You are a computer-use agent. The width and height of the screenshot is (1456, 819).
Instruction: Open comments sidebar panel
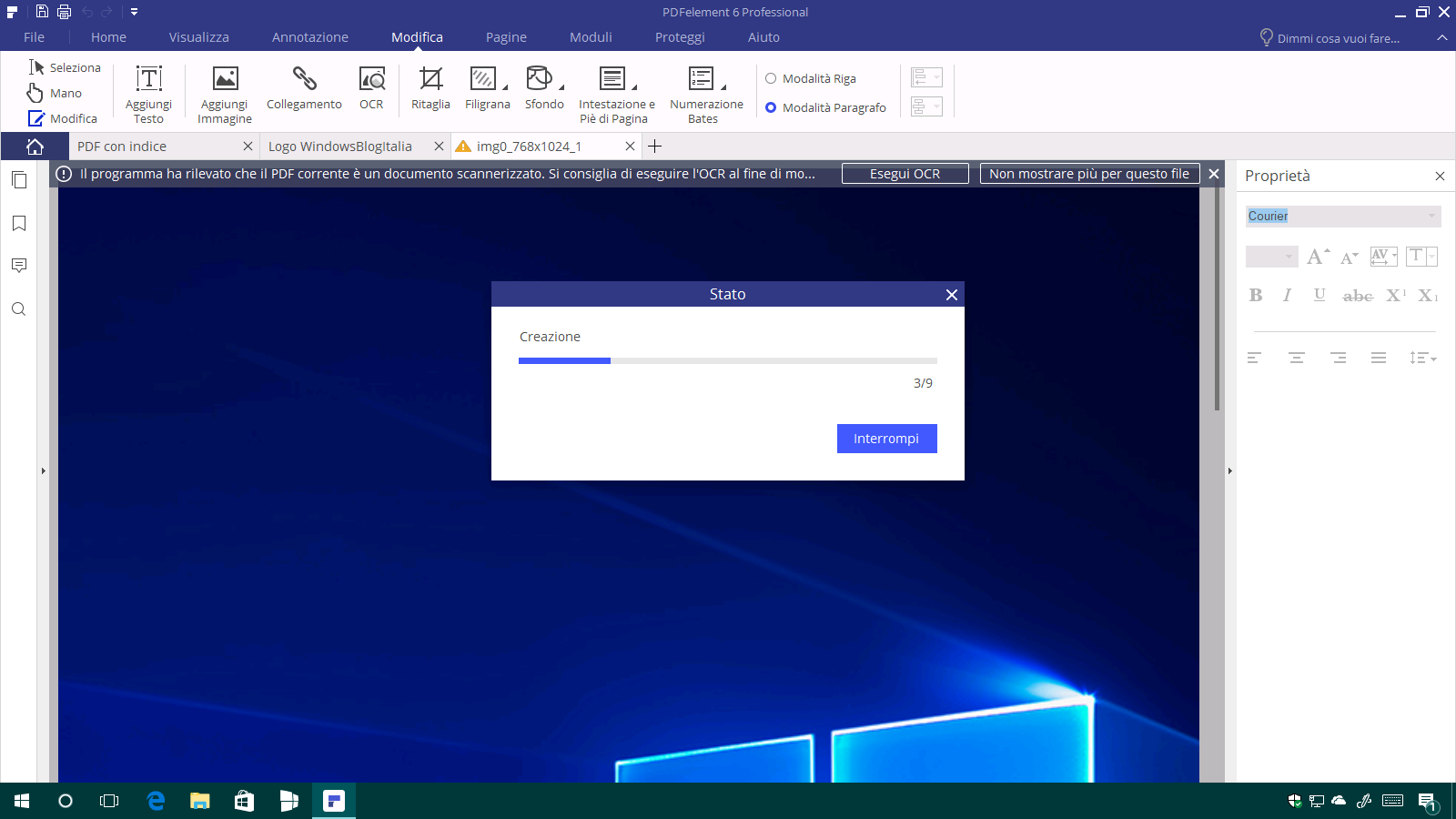point(19,266)
